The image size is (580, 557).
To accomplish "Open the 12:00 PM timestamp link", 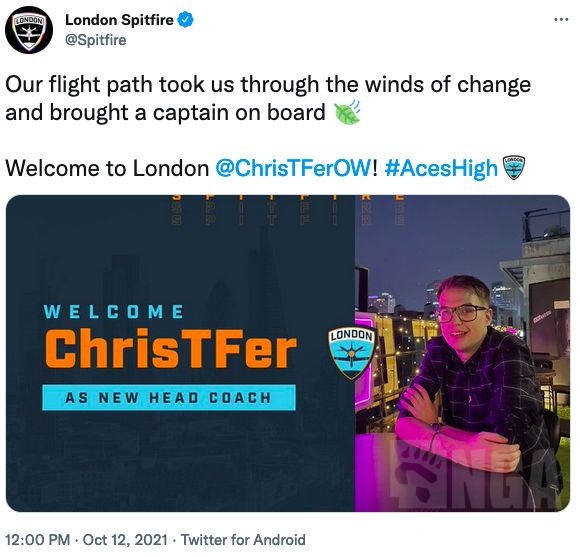I will point(38,540).
